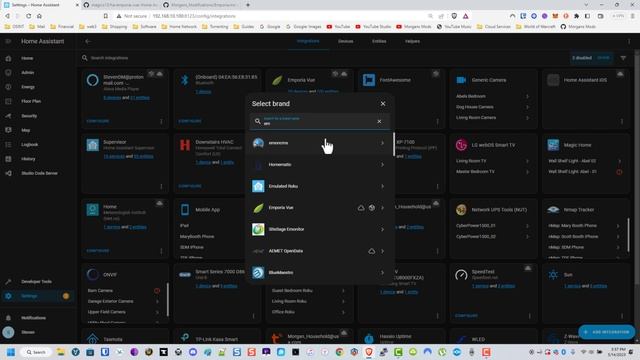Switch to the Devices tab
The height and width of the screenshot is (360, 640).
click(x=345, y=41)
